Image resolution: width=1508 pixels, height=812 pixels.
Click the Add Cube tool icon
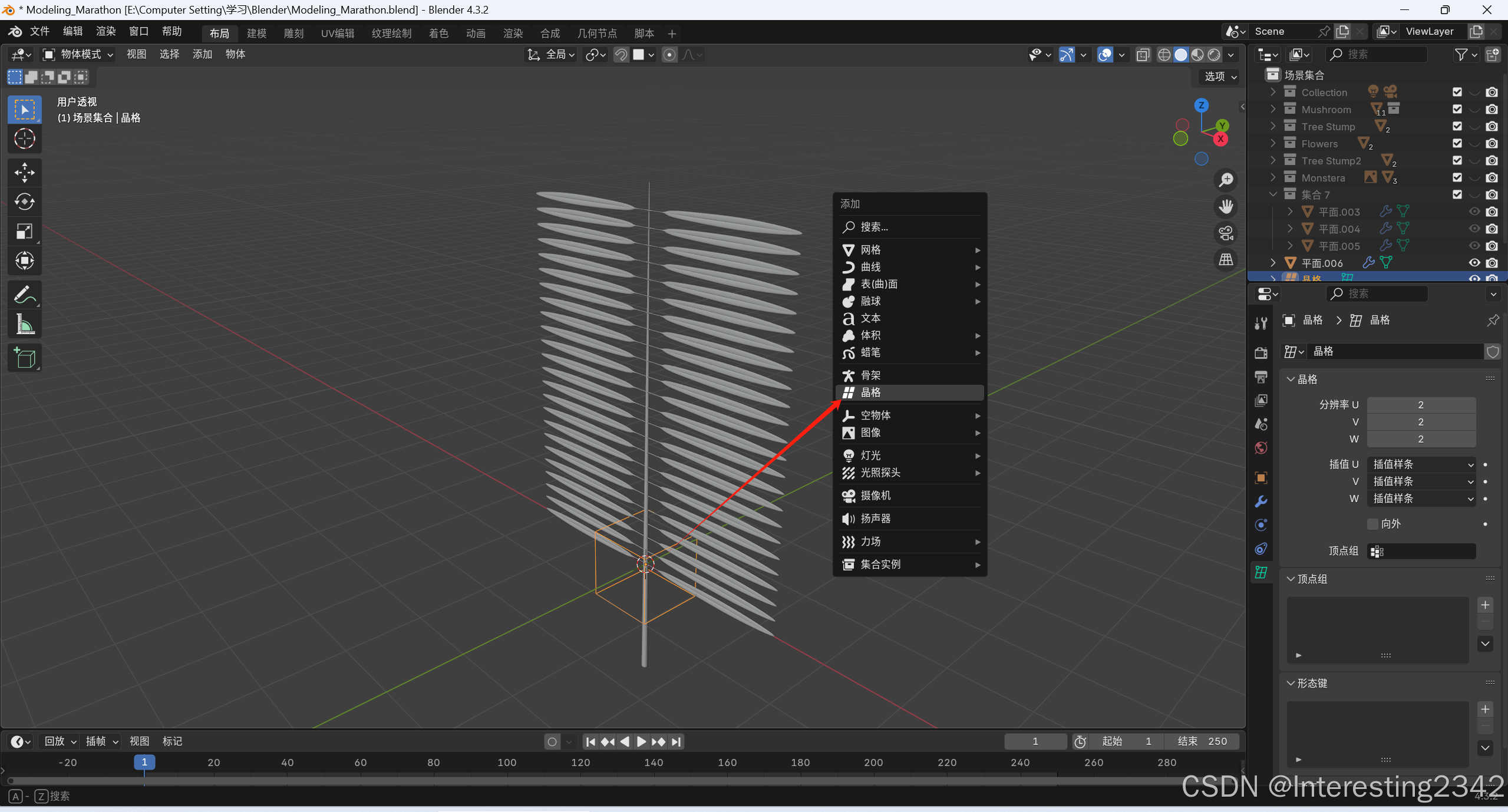(24, 358)
